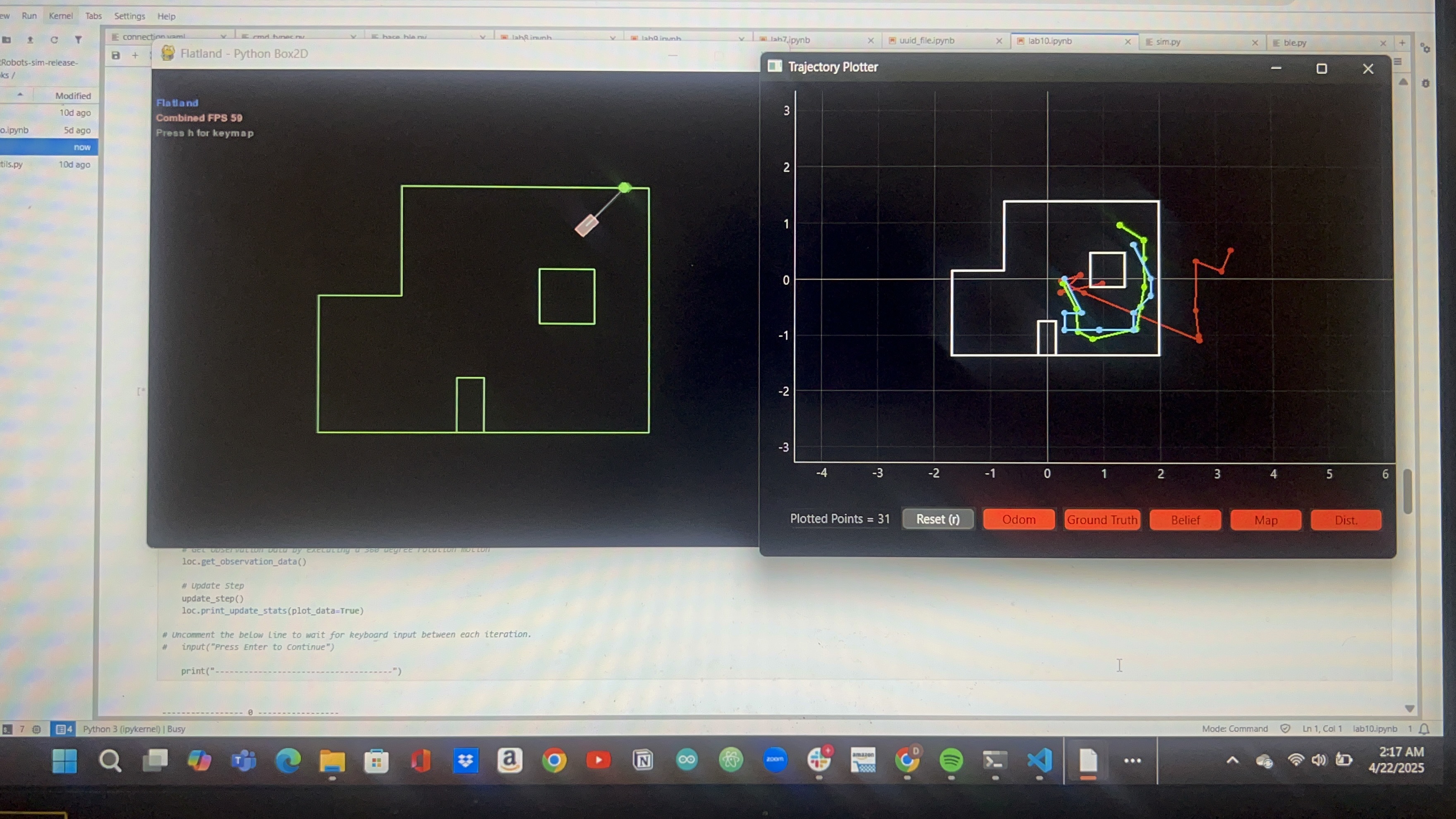The image size is (1456, 819).
Task: Click the notebook scrollbar up arrow
Action: click(1403, 83)
